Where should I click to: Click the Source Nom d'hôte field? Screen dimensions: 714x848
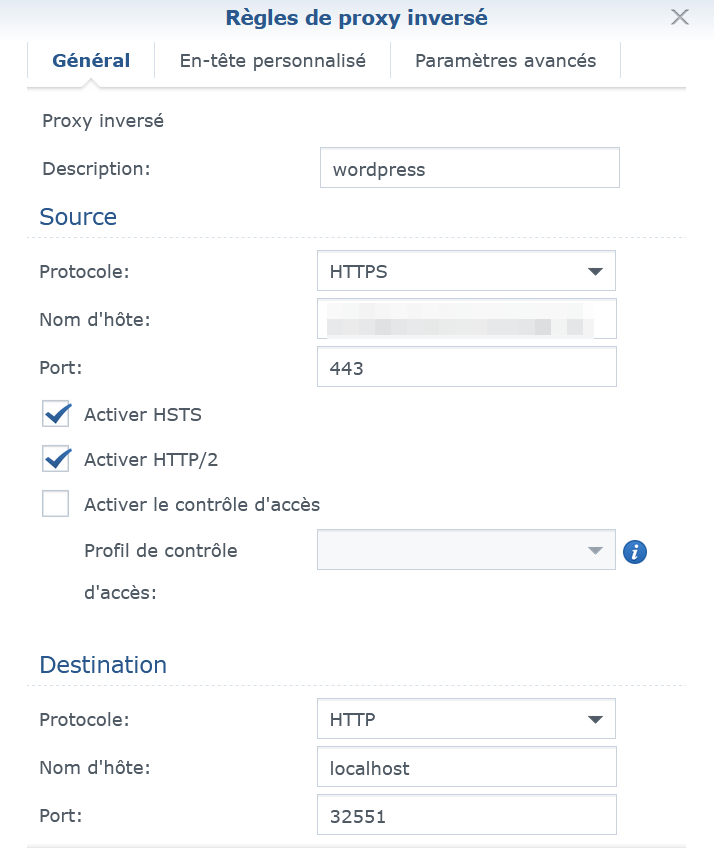466,320
